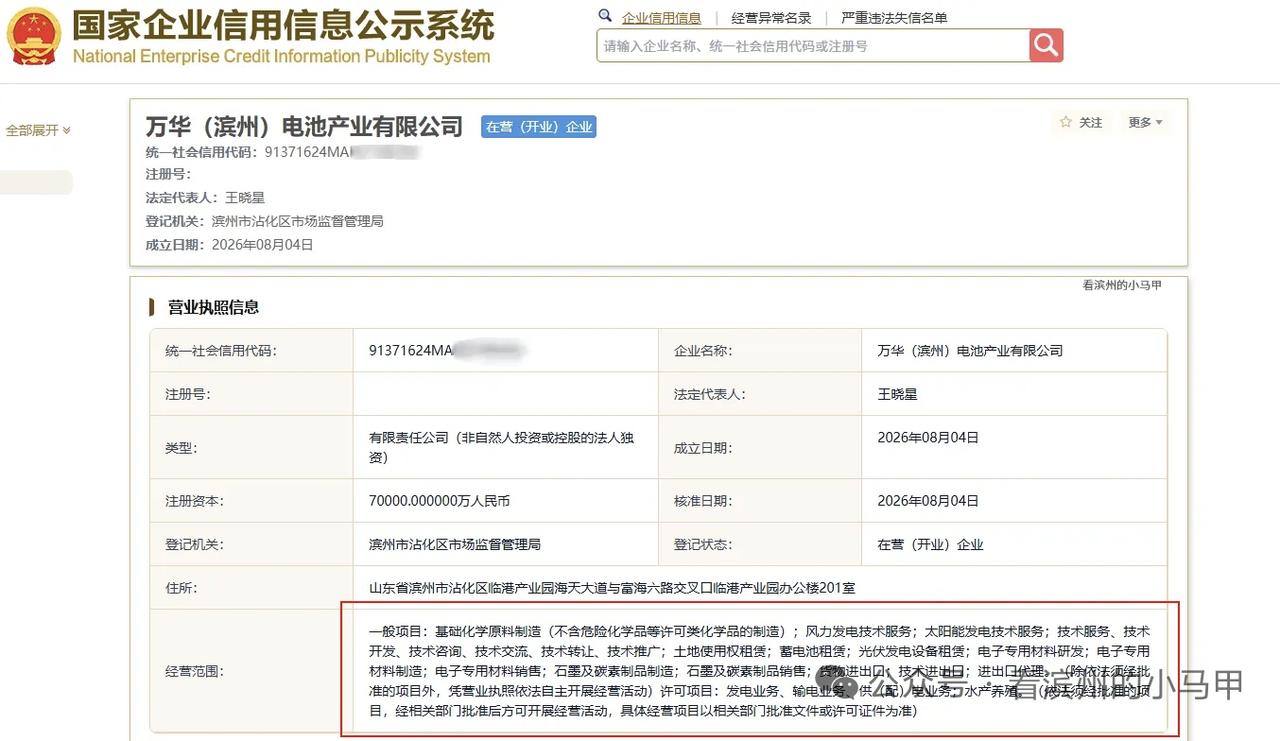Click the 注册号 line under the company heading

(168, 174)
